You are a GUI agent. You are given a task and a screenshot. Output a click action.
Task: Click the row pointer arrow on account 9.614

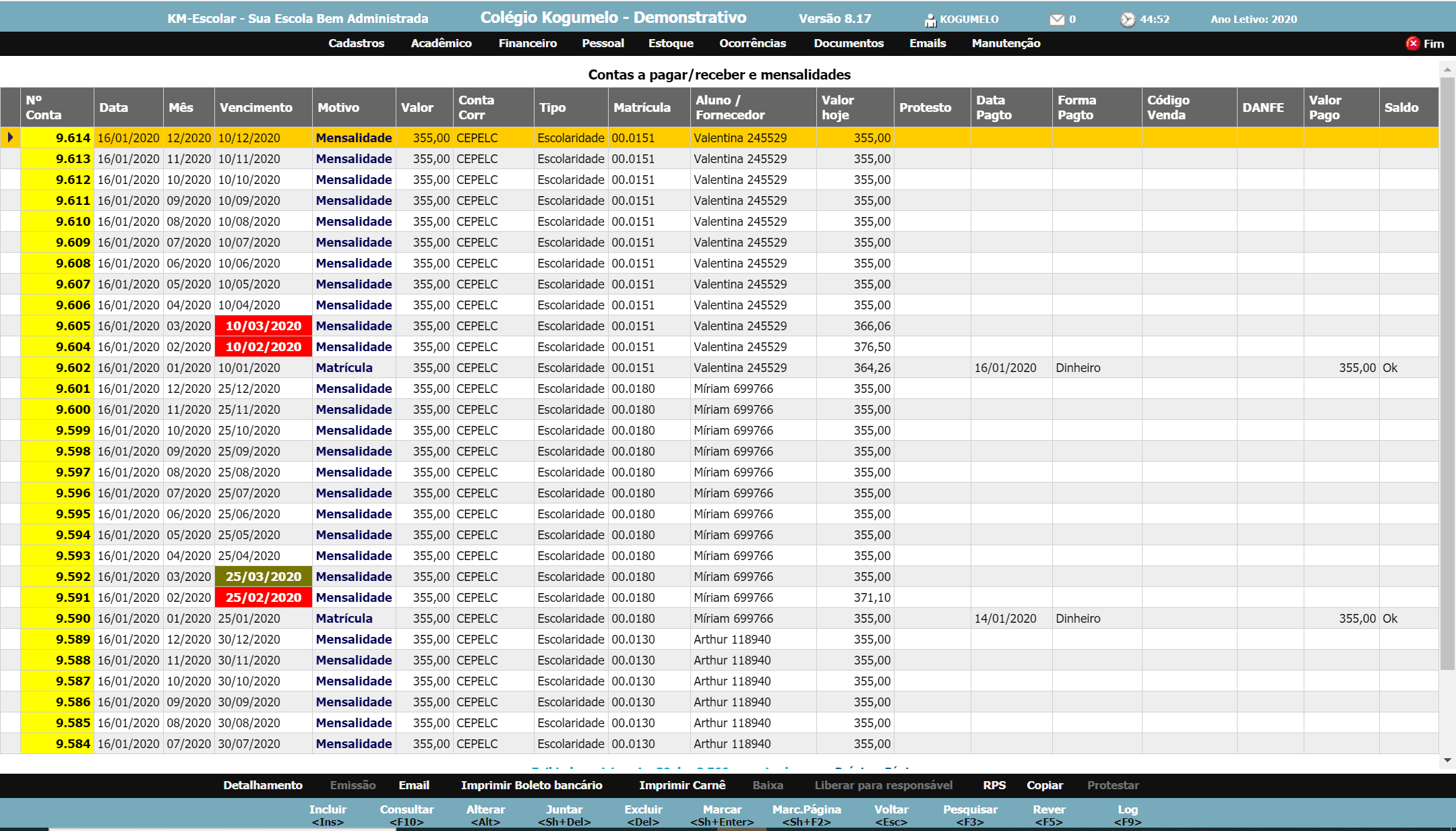point(10,137)
